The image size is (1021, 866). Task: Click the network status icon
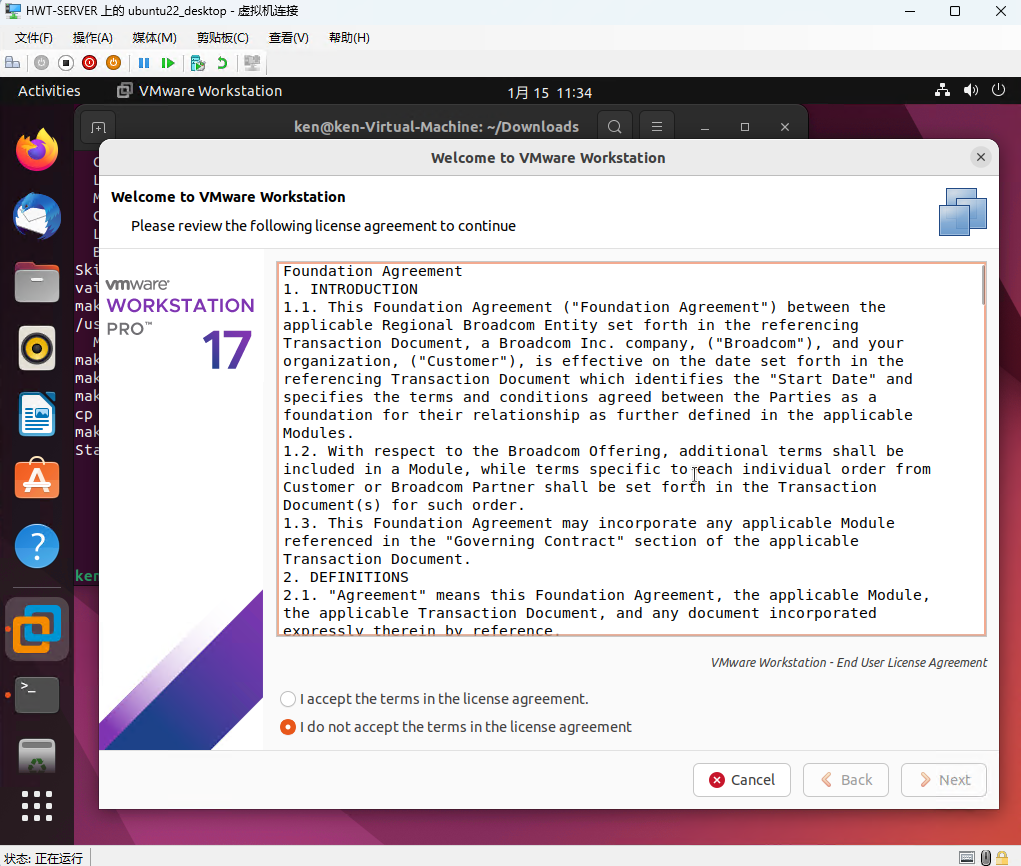[x=942, y=91]
